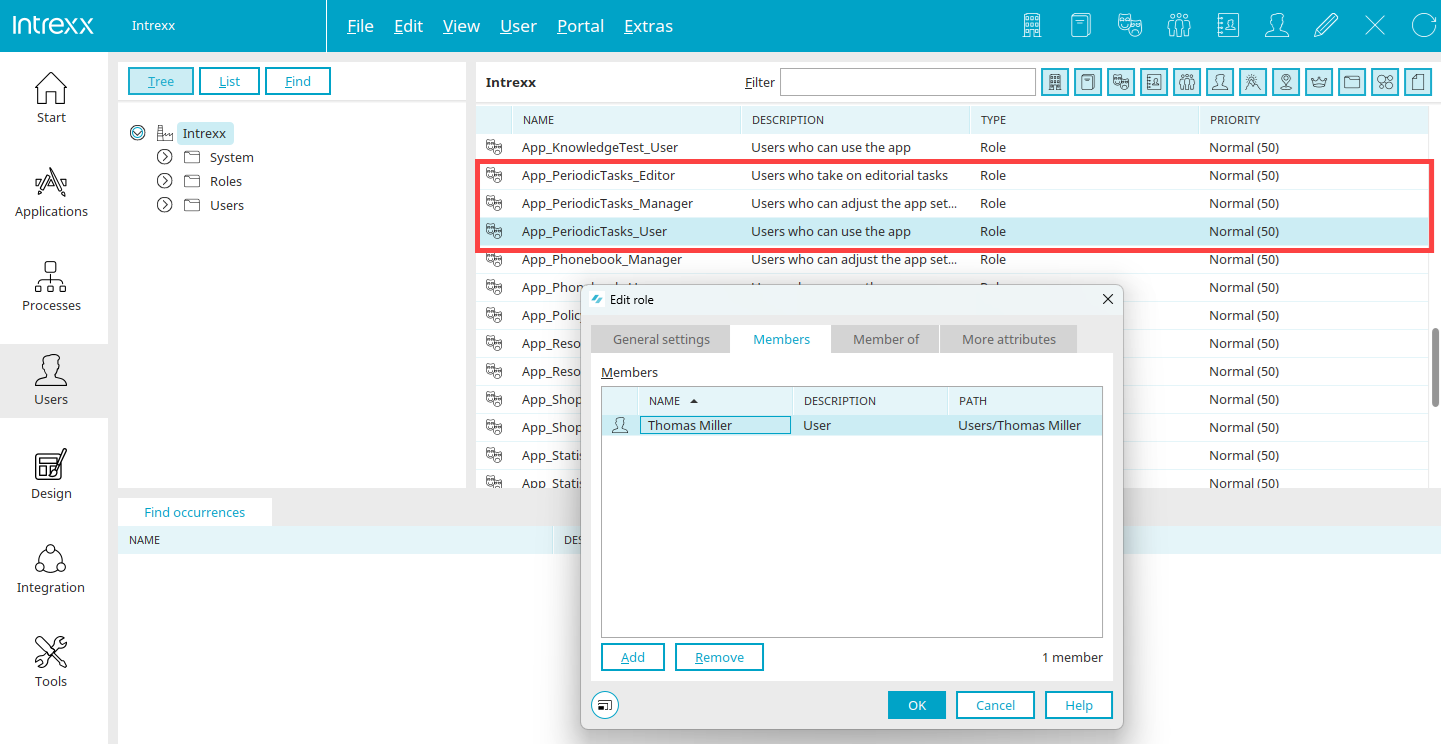This screenshot has height=744, width=1441.
Task: Select the App_Phonebook_Manager row
Action: pos(954,259)
